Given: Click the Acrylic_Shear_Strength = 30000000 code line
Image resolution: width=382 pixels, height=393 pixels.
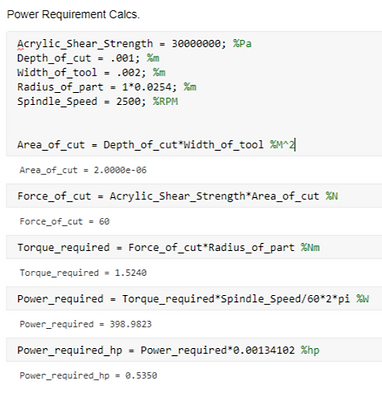Looking at the screenshot, I should 134,44.
